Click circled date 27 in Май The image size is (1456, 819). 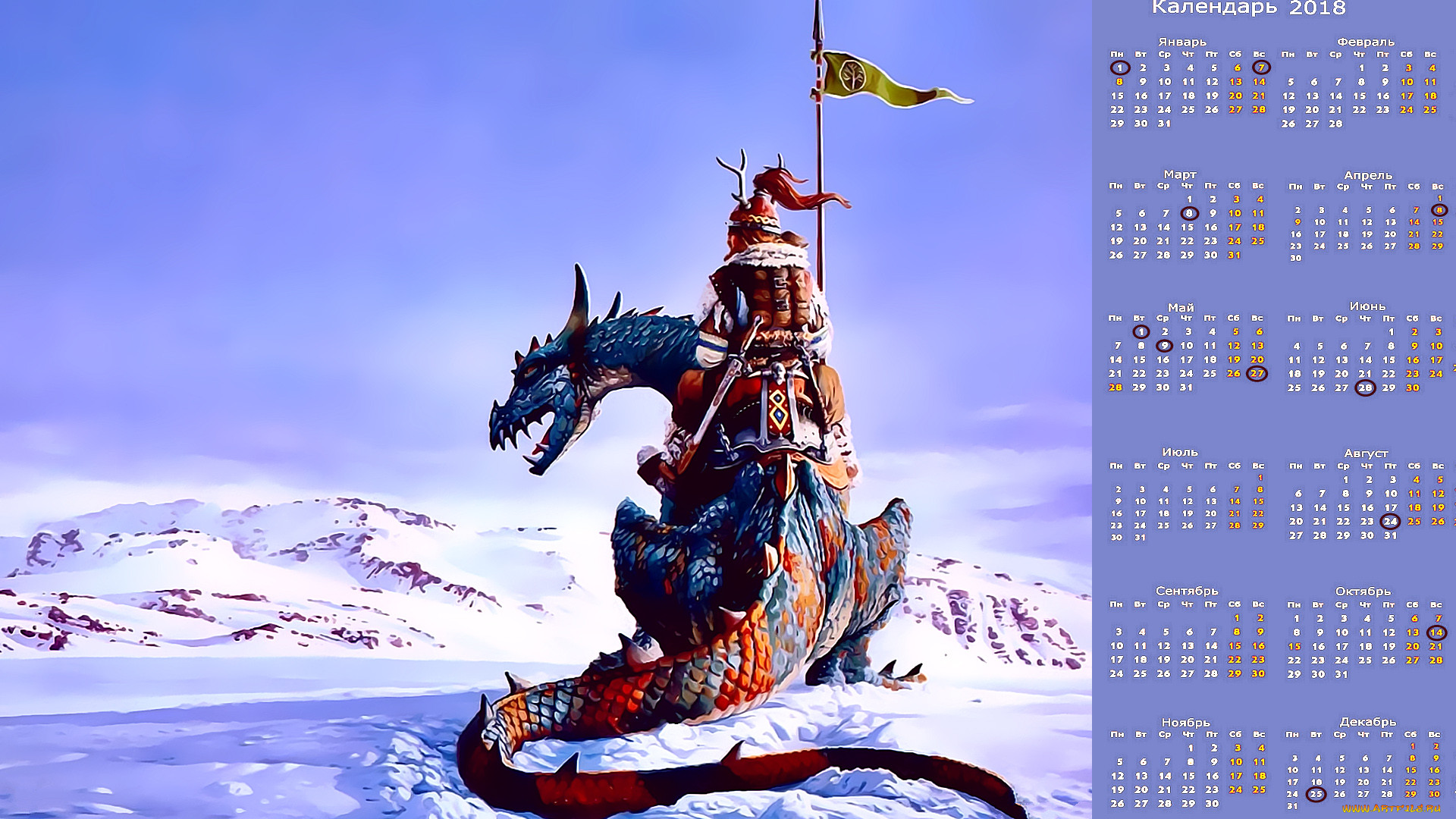[1257, 374]
